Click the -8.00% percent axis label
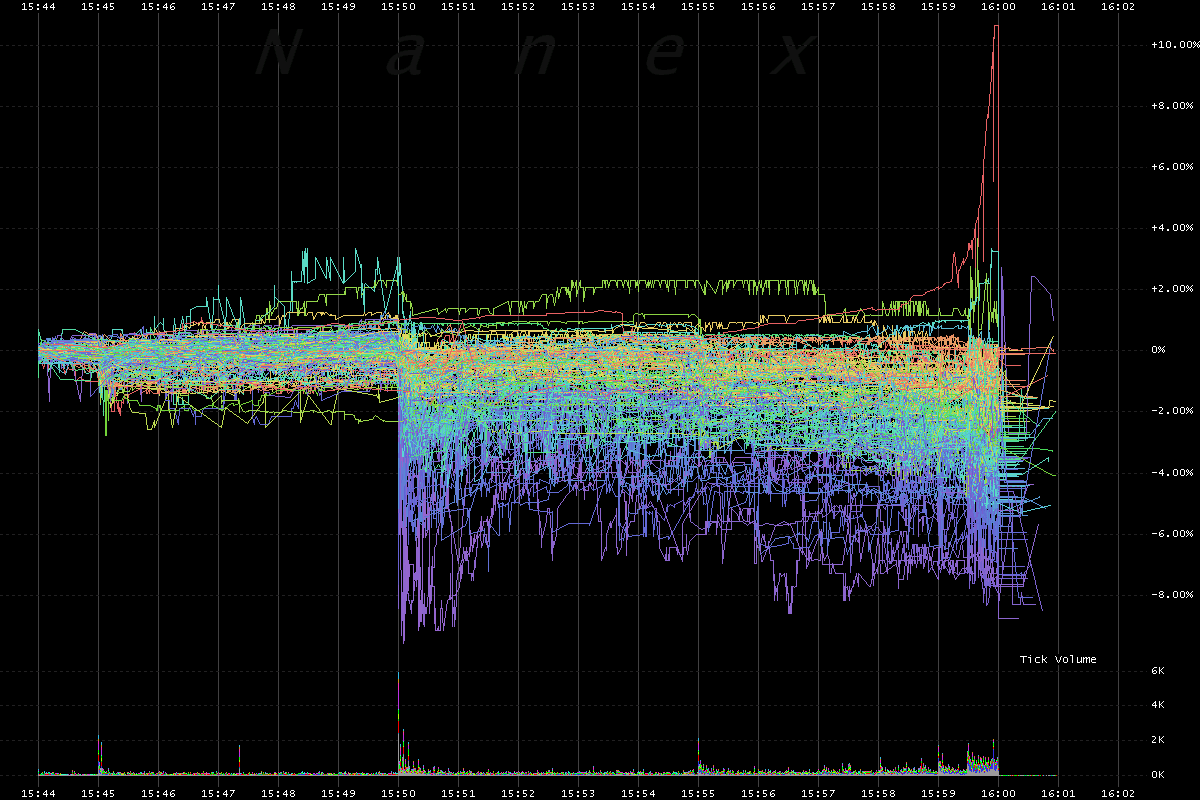The width and height of the screenshot is (1200, 800). [x=1172, y=595]
